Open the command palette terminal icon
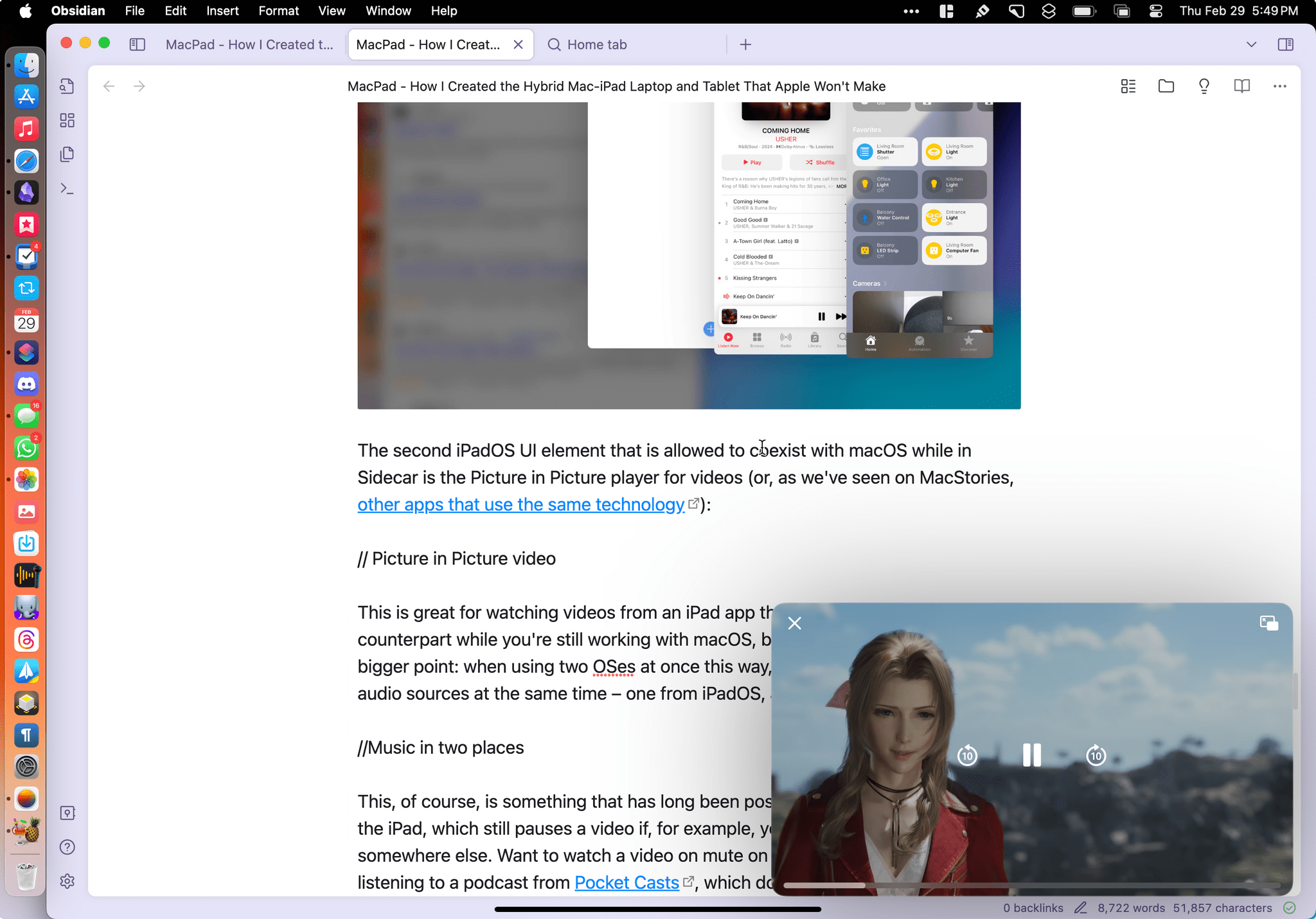Viewport: 1316px width, 919px height. click(x=67, y=188)
